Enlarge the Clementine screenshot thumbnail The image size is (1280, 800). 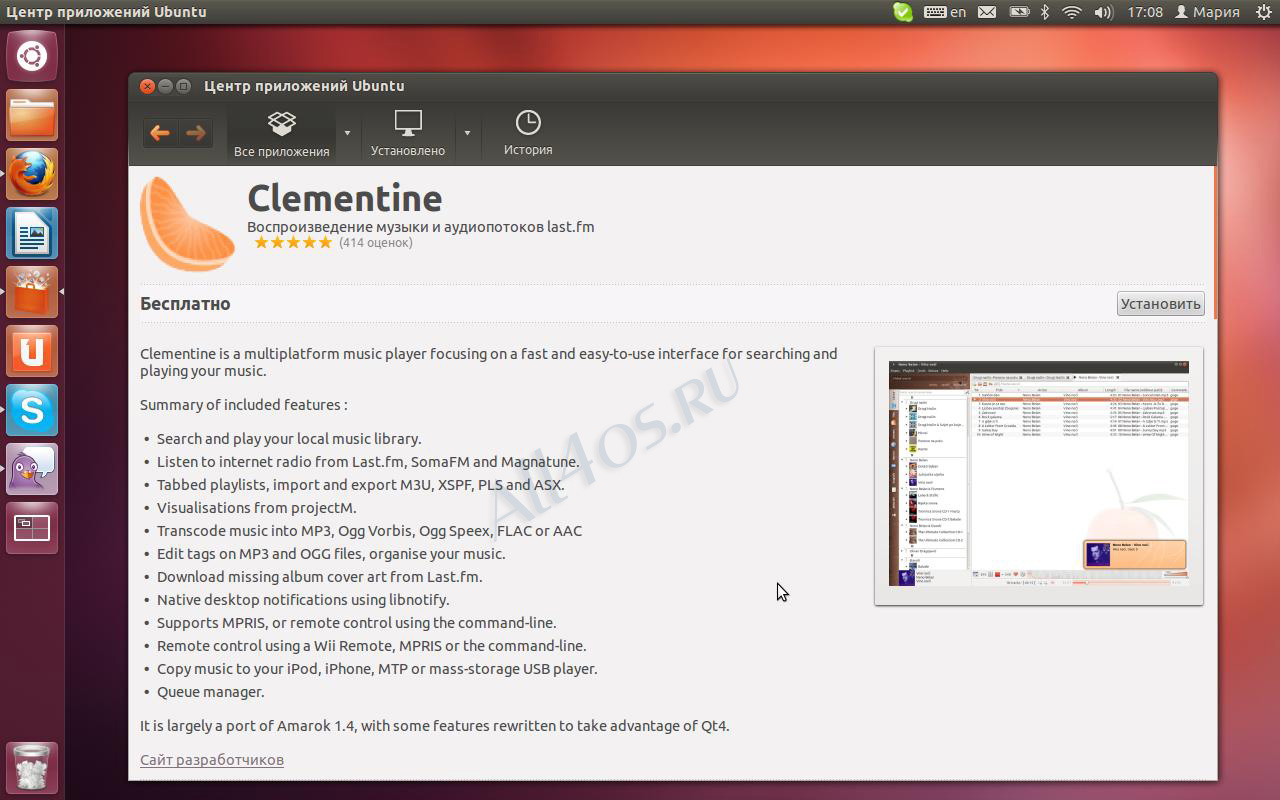pos(1039,476)
